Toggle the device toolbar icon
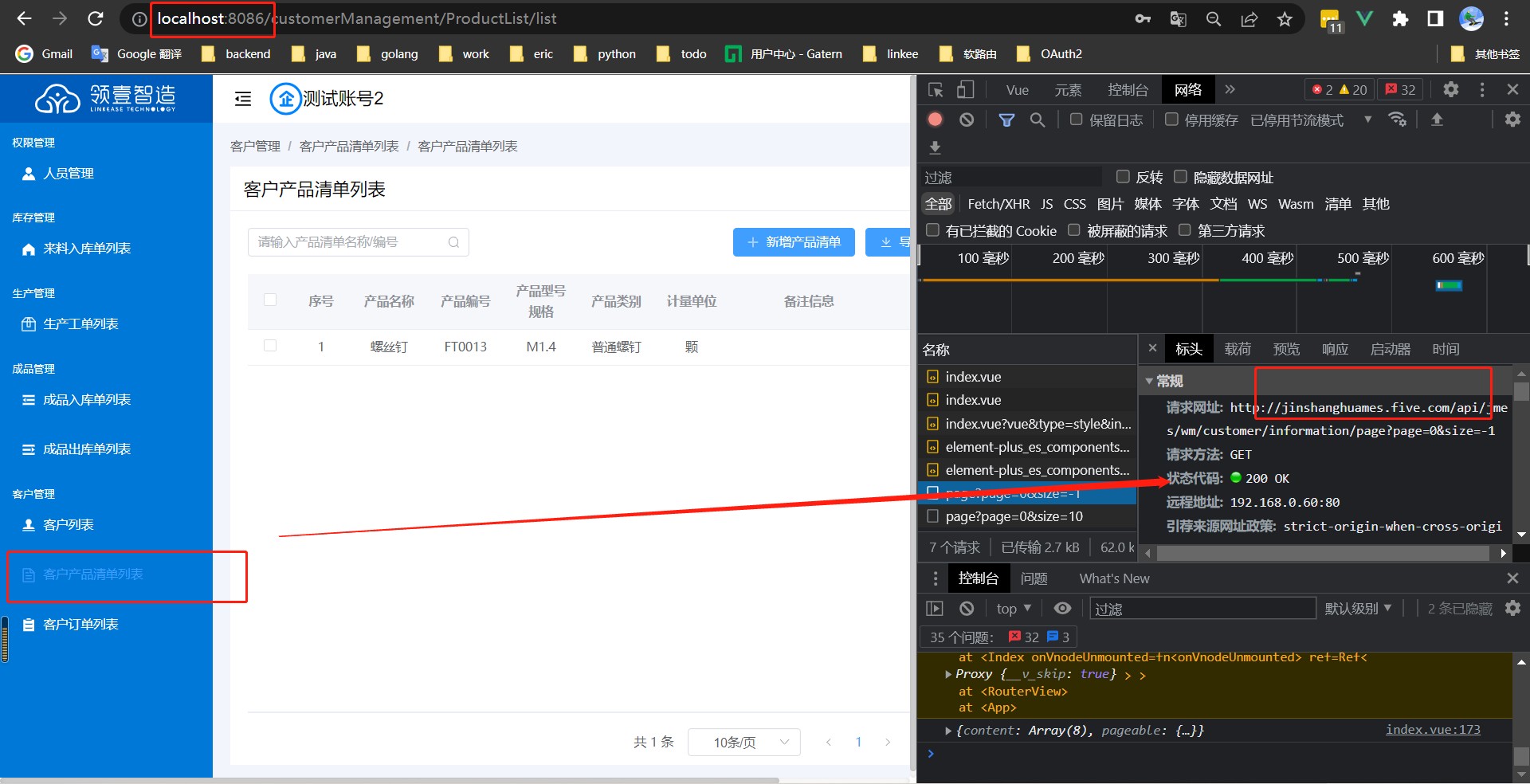This screenshot has width=1530, height=784. tap(965, 90)
